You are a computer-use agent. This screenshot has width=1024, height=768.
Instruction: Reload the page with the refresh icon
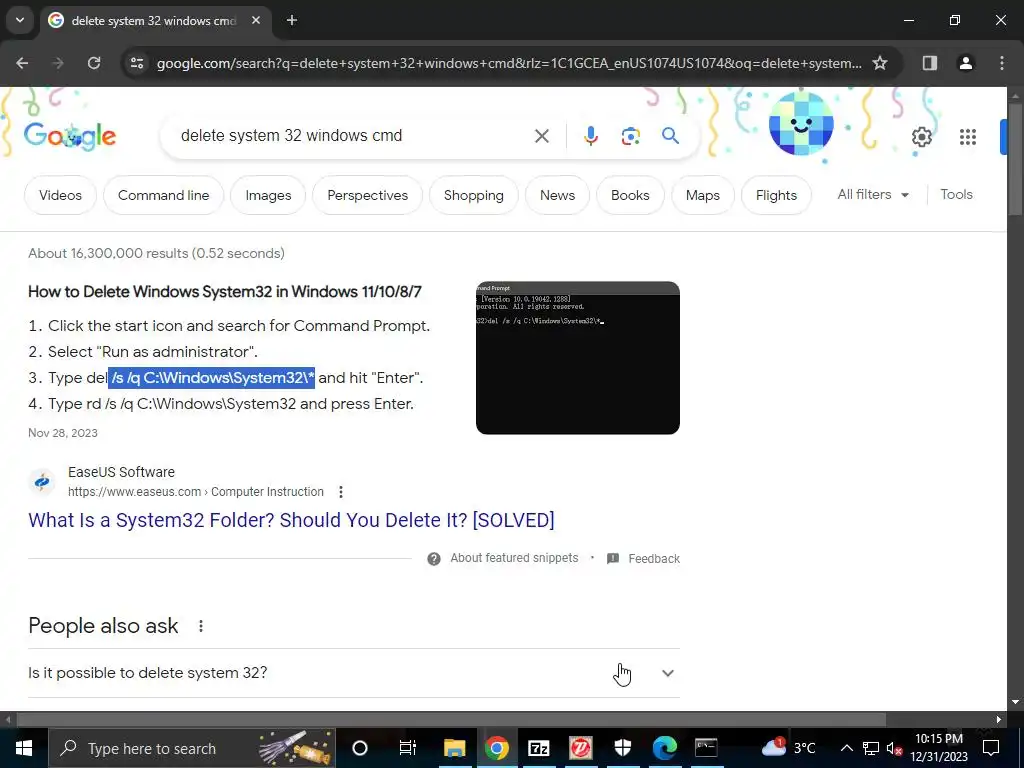pyautogui.click(x=94, y=63)
